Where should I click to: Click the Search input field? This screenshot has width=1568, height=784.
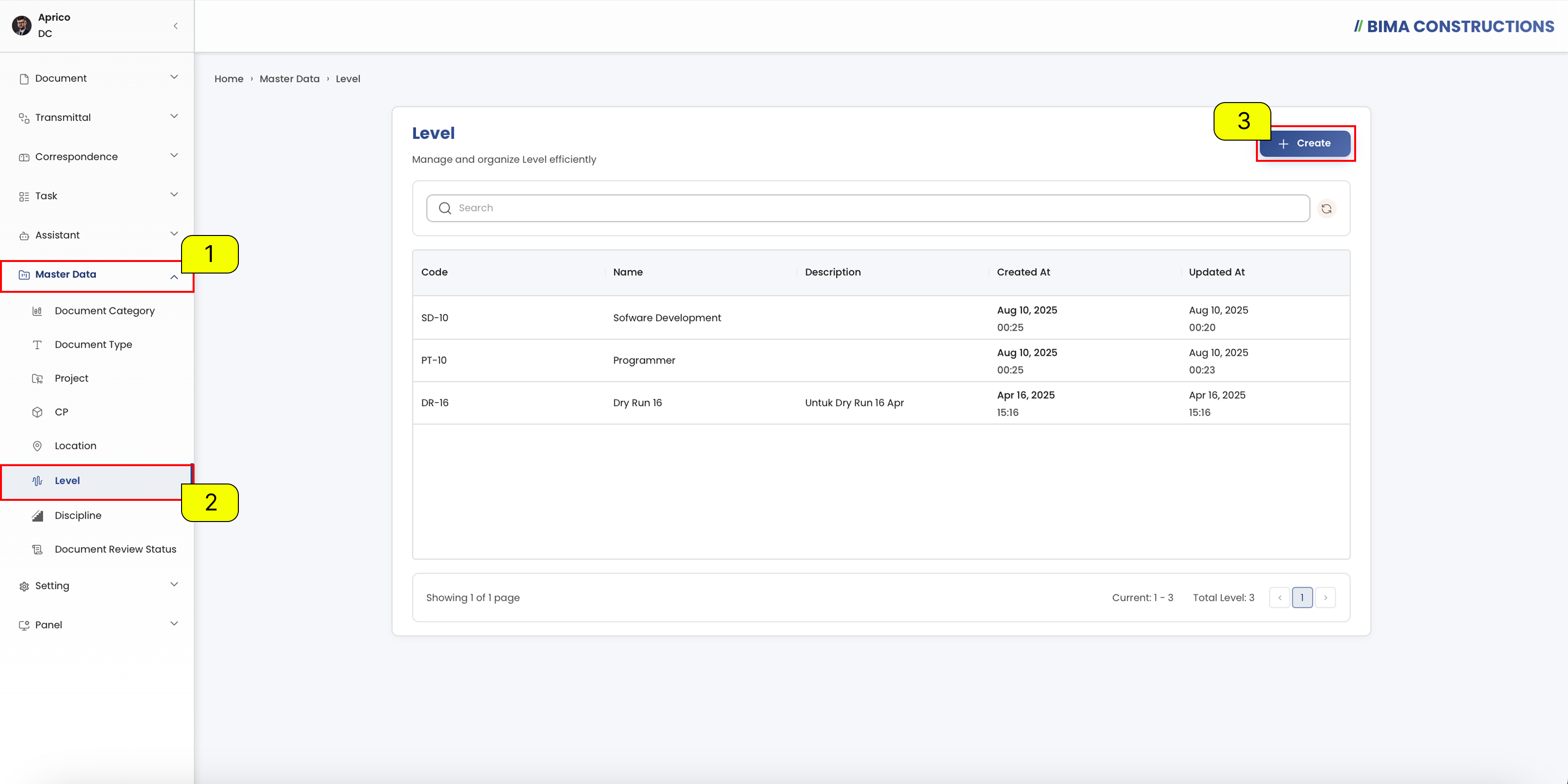click(868, 208)
